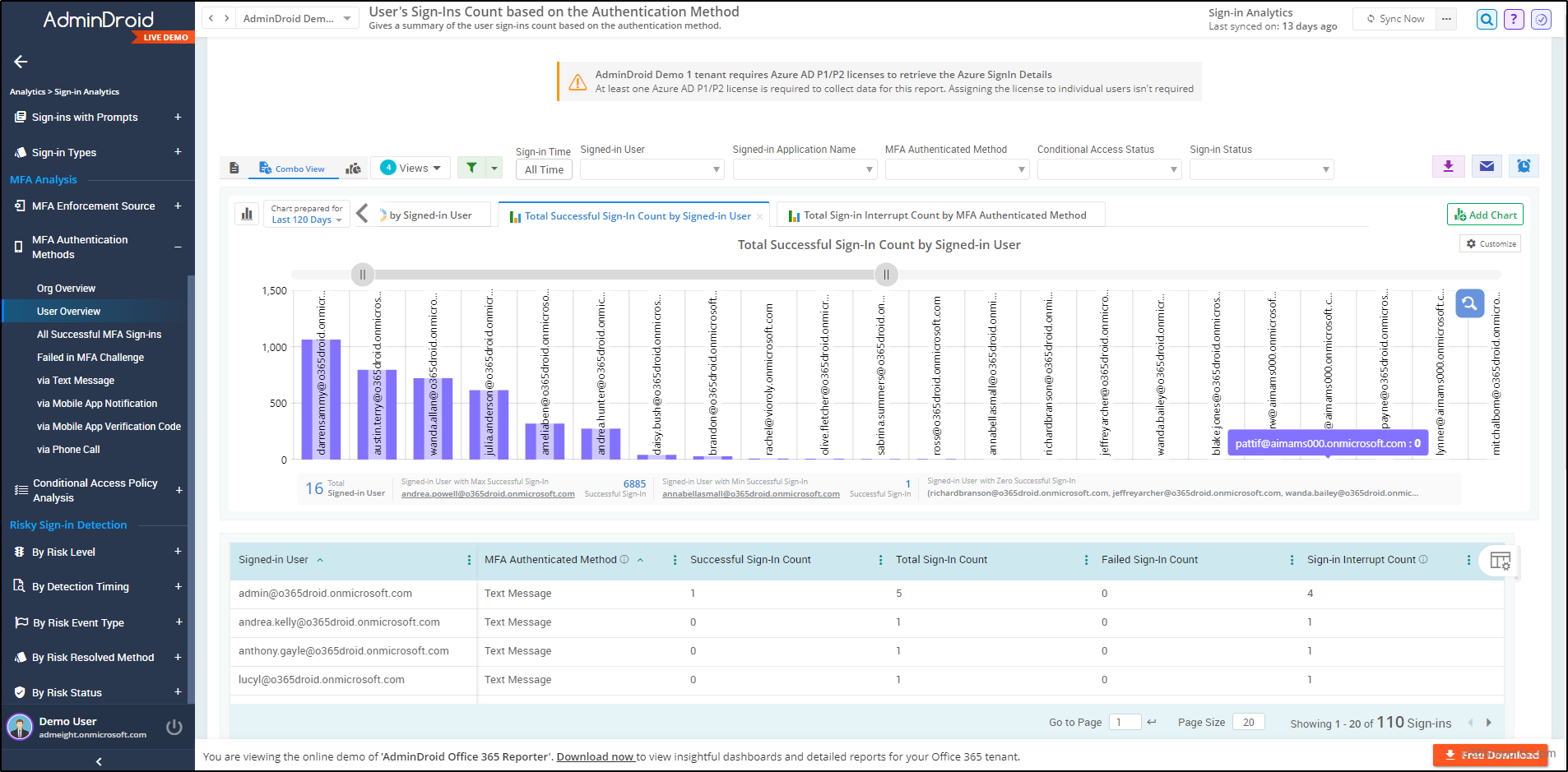This screenshot has height=772, width=1568.
Task: Close the Total Successful Sign-In Count tab
Action: tap(759, 216)
